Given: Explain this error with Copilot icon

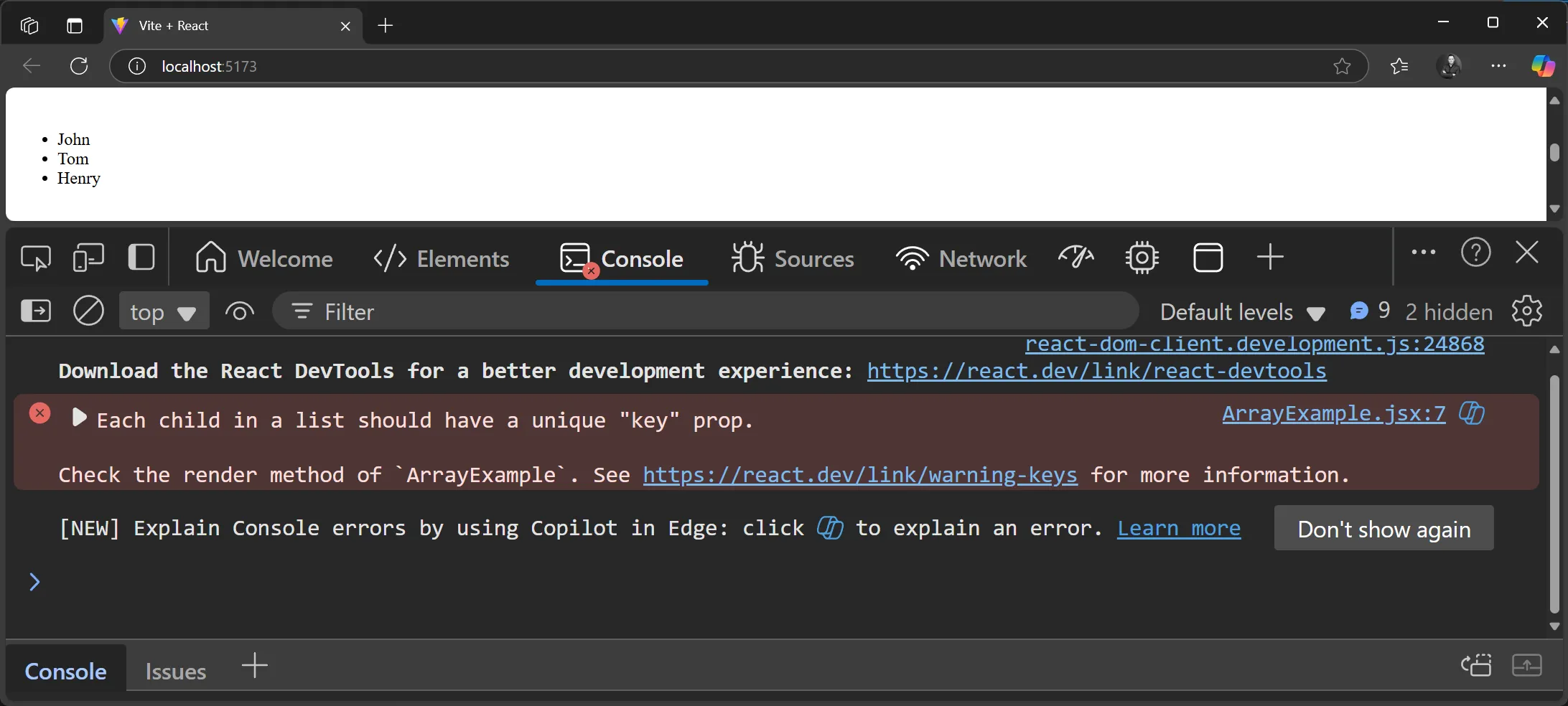Looking at the screenshot, I should pyautogui.click(x=1472, y=413).
